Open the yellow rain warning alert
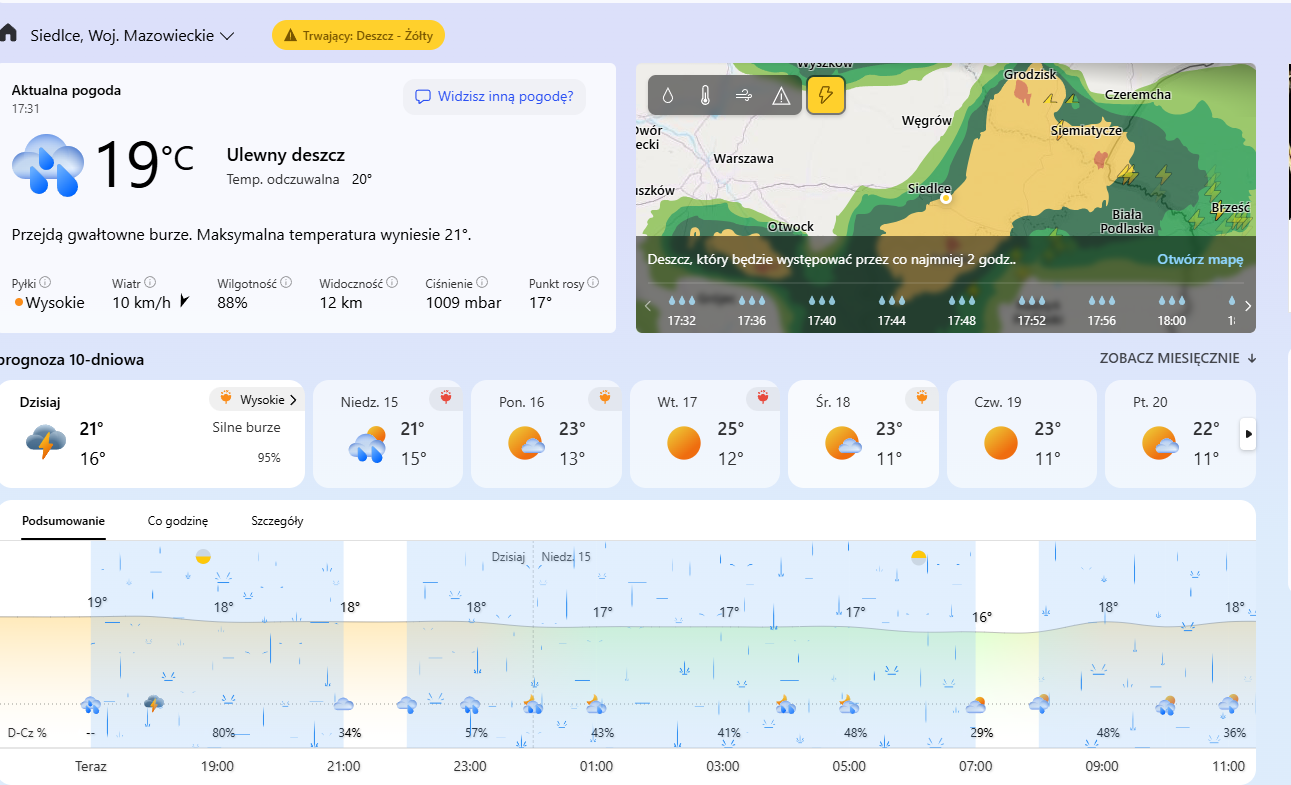The image size is (1291, 785). tap(358, 35)
